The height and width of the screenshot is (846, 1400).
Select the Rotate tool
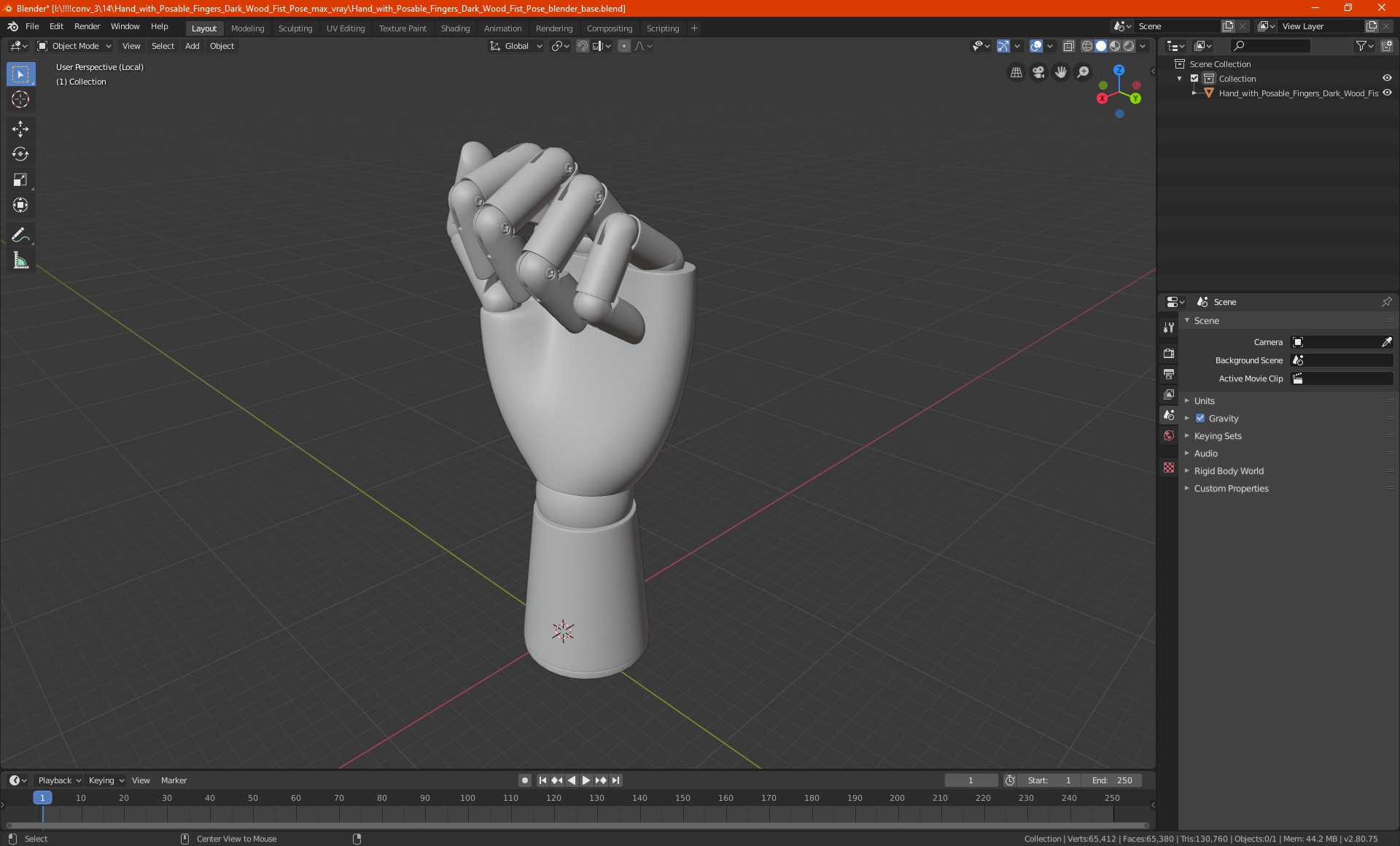(x=20, y=154)
